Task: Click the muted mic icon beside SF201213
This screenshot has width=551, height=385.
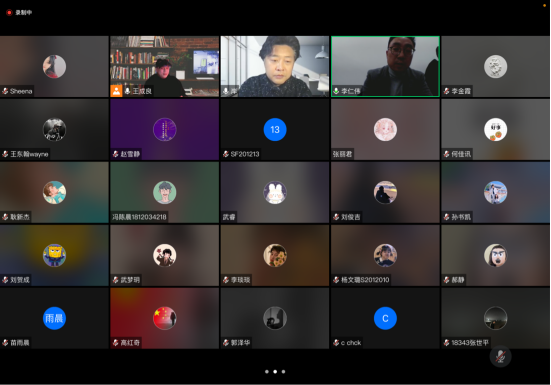Action: pyautogui.click(x=226, y=154)
